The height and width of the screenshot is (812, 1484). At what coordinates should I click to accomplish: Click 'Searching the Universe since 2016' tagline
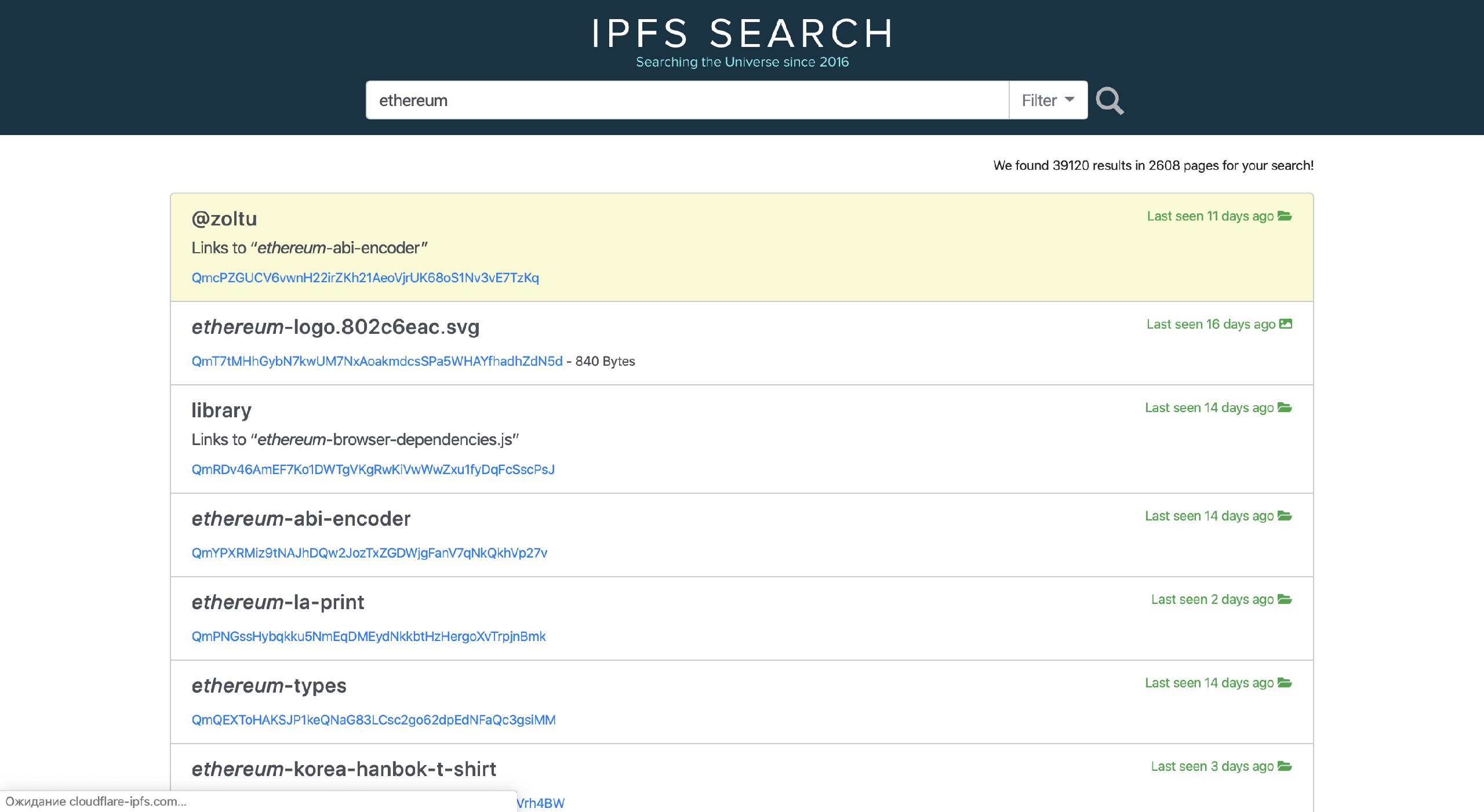click(x=742, y=62)
